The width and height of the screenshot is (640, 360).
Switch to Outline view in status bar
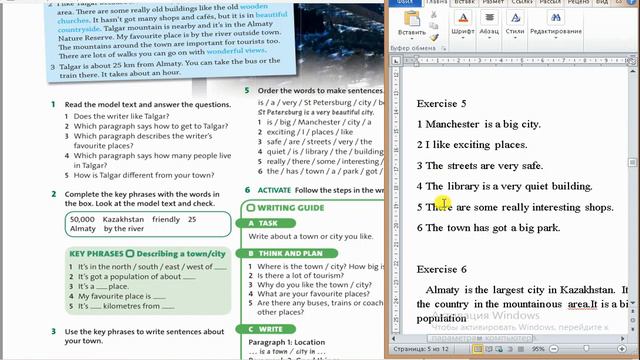click(510, 349)
